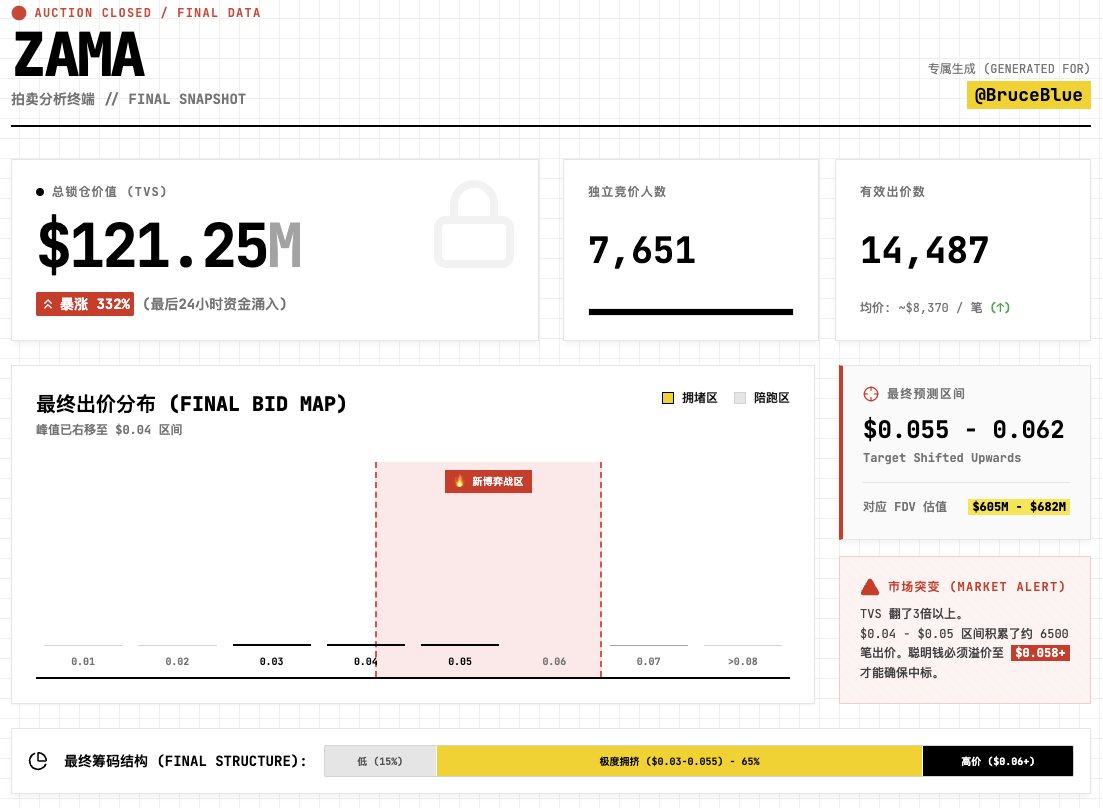The width and height of the screenshot is (1103, 808).
Task: Click the gray 低 (15%) structure segment
Action: tap(381, 761)
